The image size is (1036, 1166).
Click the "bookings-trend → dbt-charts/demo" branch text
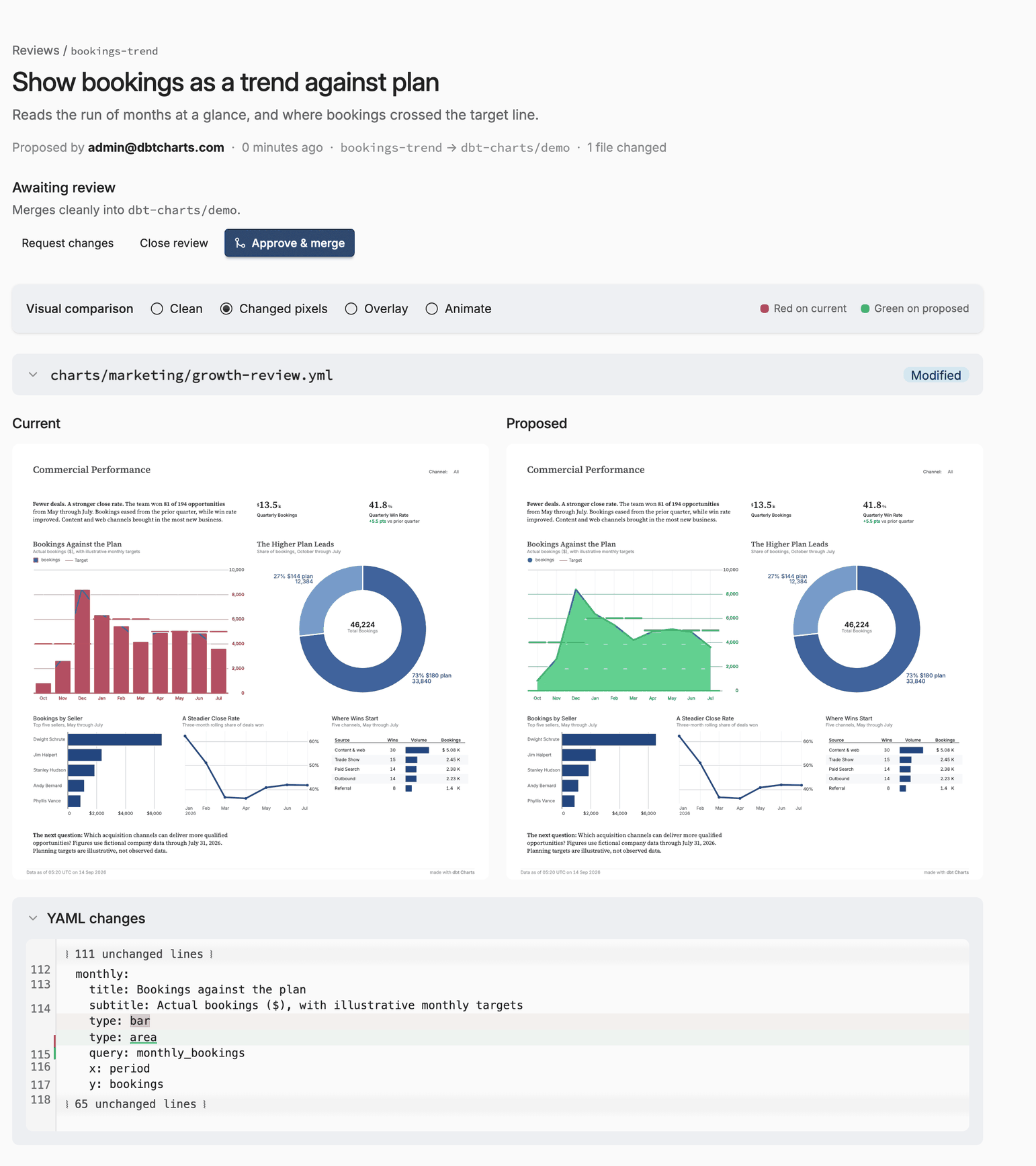(455, 148)
